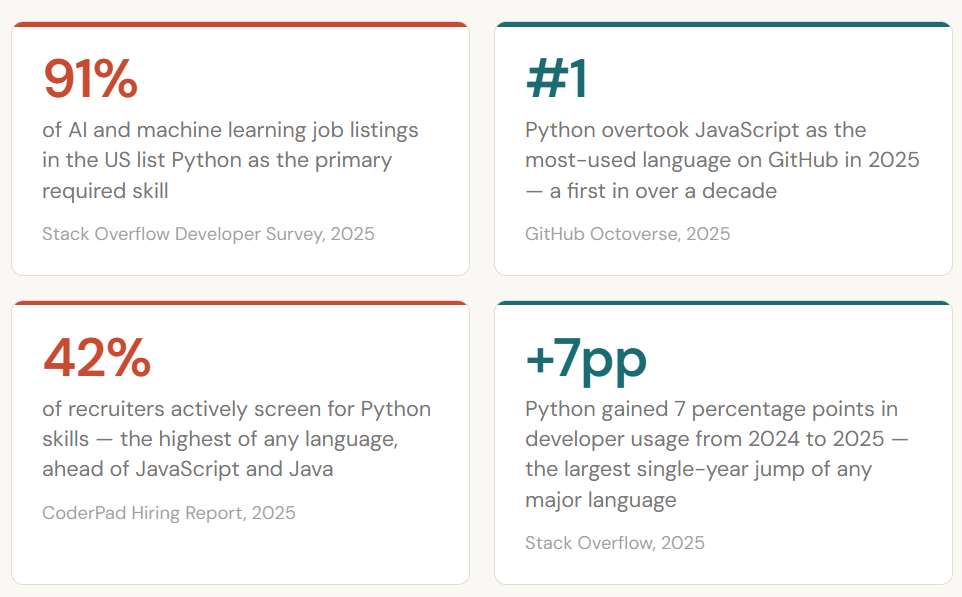Open the Stack Overflow, 2025 source
The image size is (962, 597).
click(x=614, y=543)
